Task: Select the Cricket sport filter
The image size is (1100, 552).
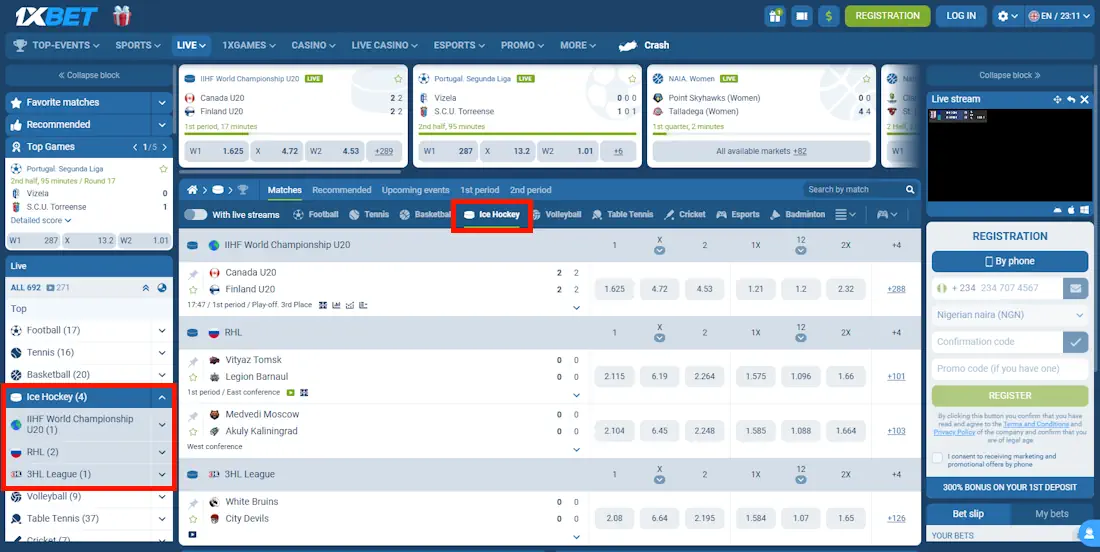Action: click(685, 215)
